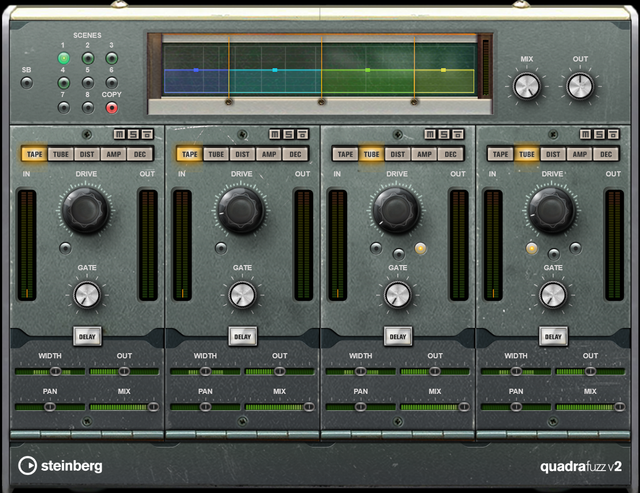Click the band 4 MIX slider handle

click(x=619, y=407)
